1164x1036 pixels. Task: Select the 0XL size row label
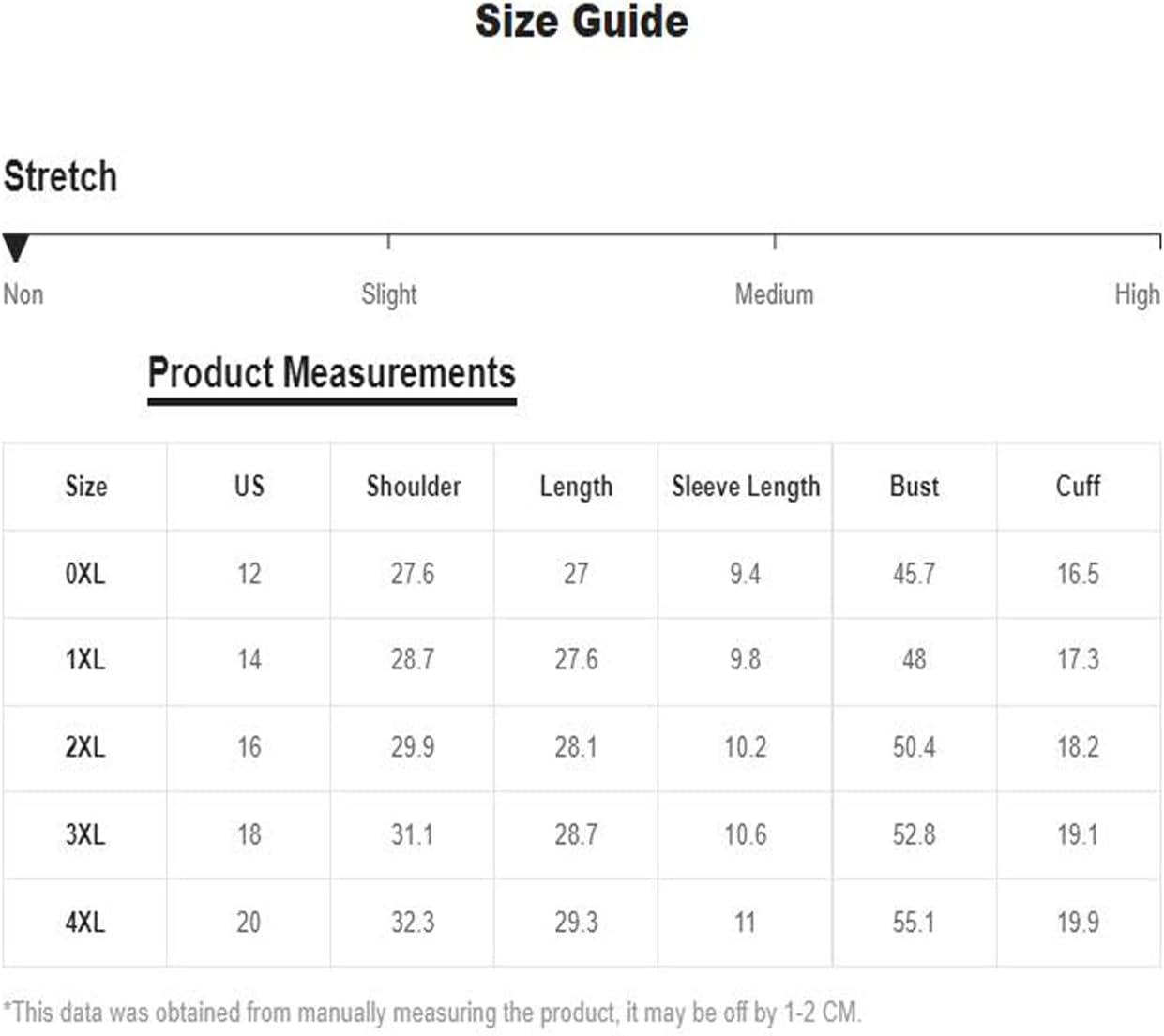pos(85,573)
